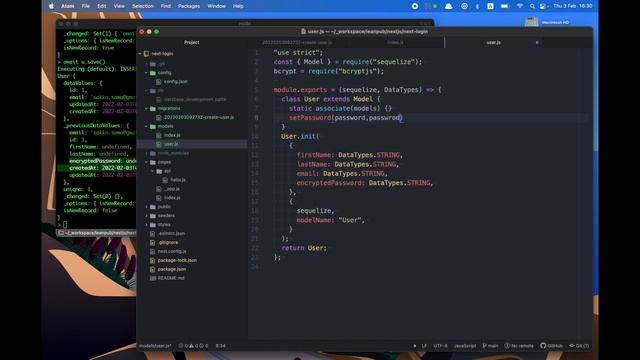Click the migrations folder icon
The image size is (640, 360).
[x=153, y=109]
